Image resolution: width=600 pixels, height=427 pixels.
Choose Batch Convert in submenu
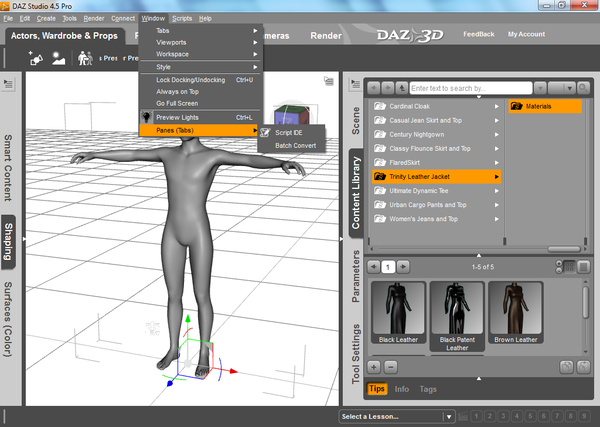pyautogui.click(x=292, y=146)
